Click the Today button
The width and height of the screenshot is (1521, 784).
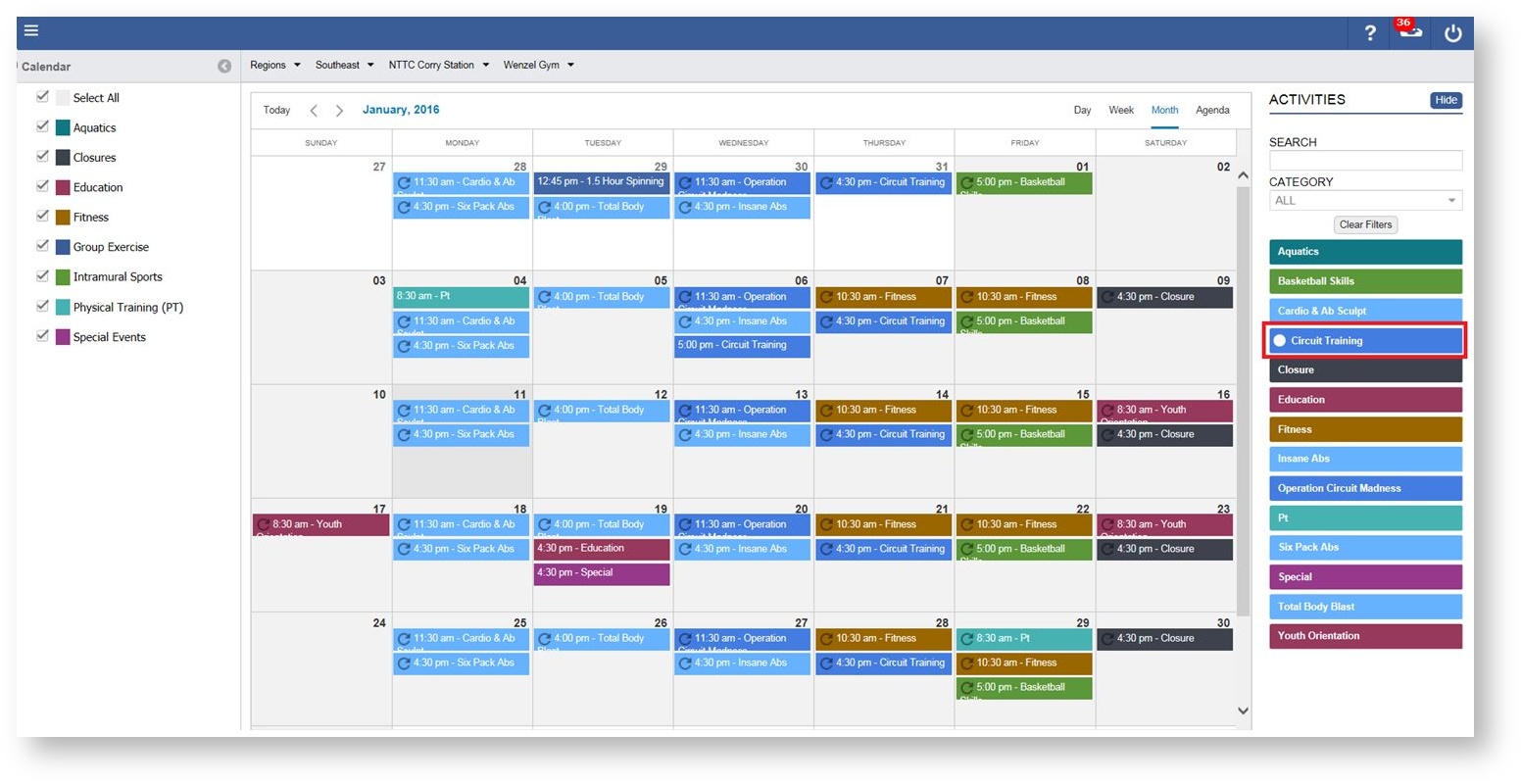[x=275, y=110]
